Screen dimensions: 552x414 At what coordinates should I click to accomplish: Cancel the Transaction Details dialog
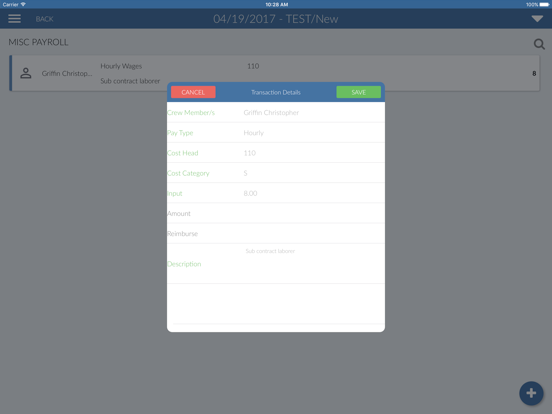pos(193,92)
